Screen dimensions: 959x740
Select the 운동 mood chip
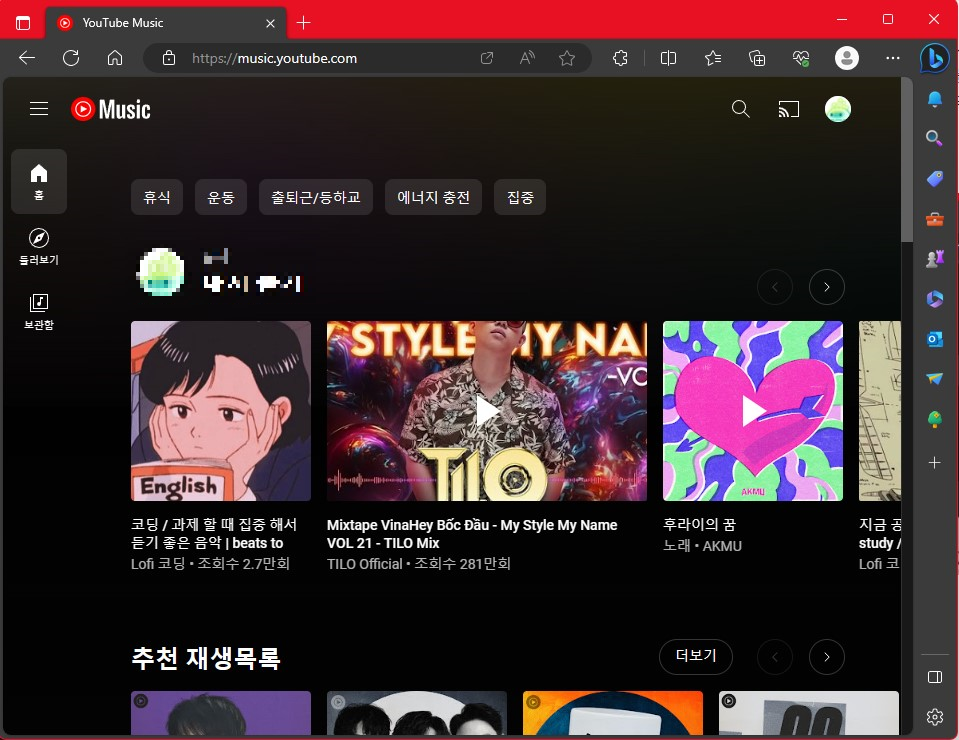click(221, 197)
